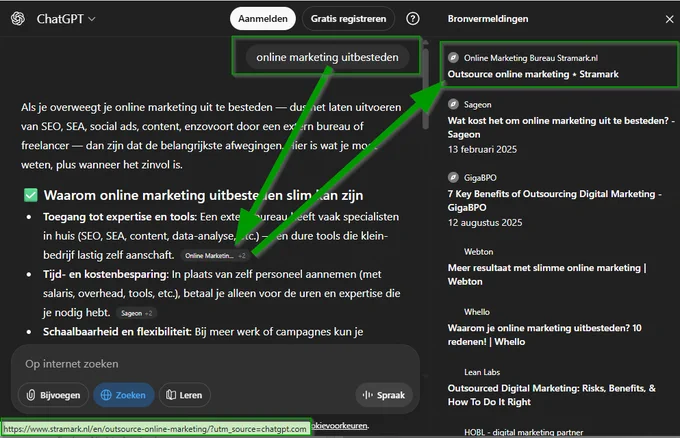Click the Online Marketin... citation chip
Screen dimensions: 680x438
pyautogui.click(x=215, y=255)
